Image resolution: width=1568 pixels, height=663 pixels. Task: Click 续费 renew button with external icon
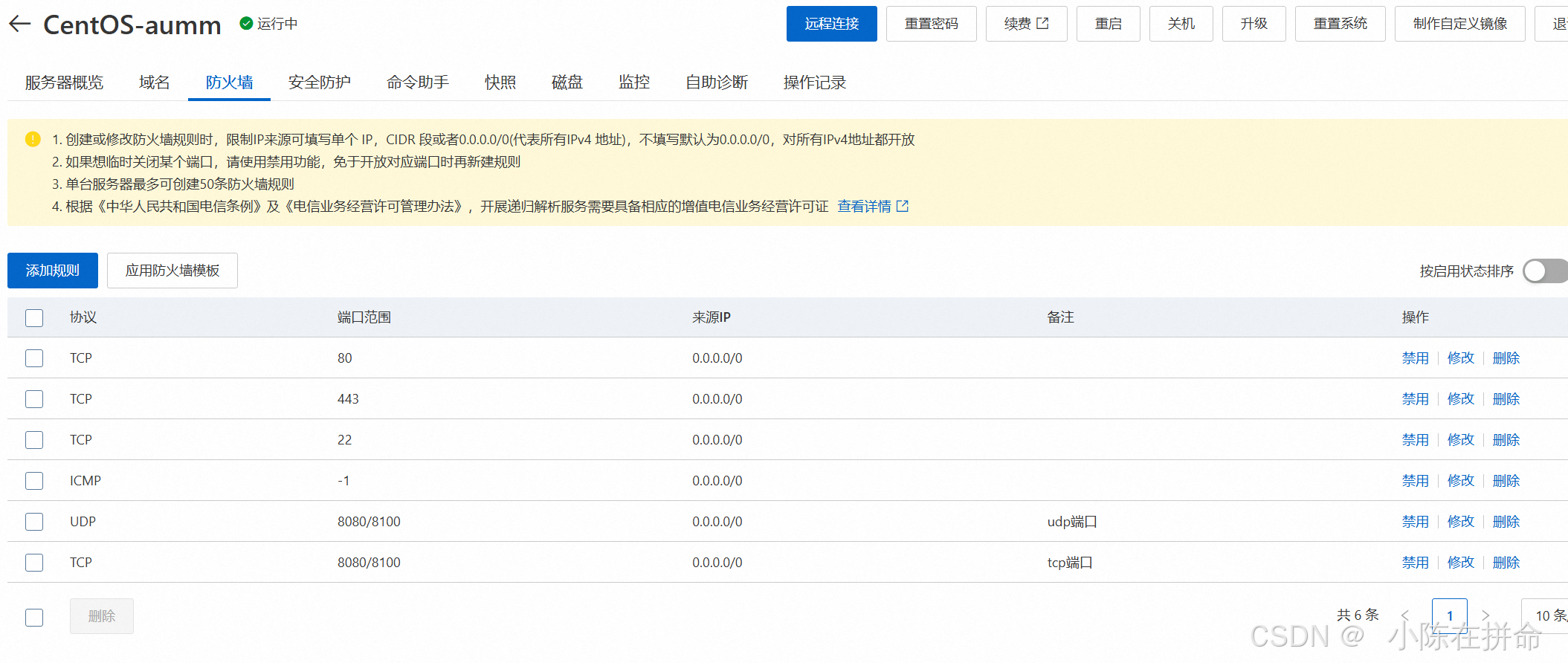point(1026,24)
